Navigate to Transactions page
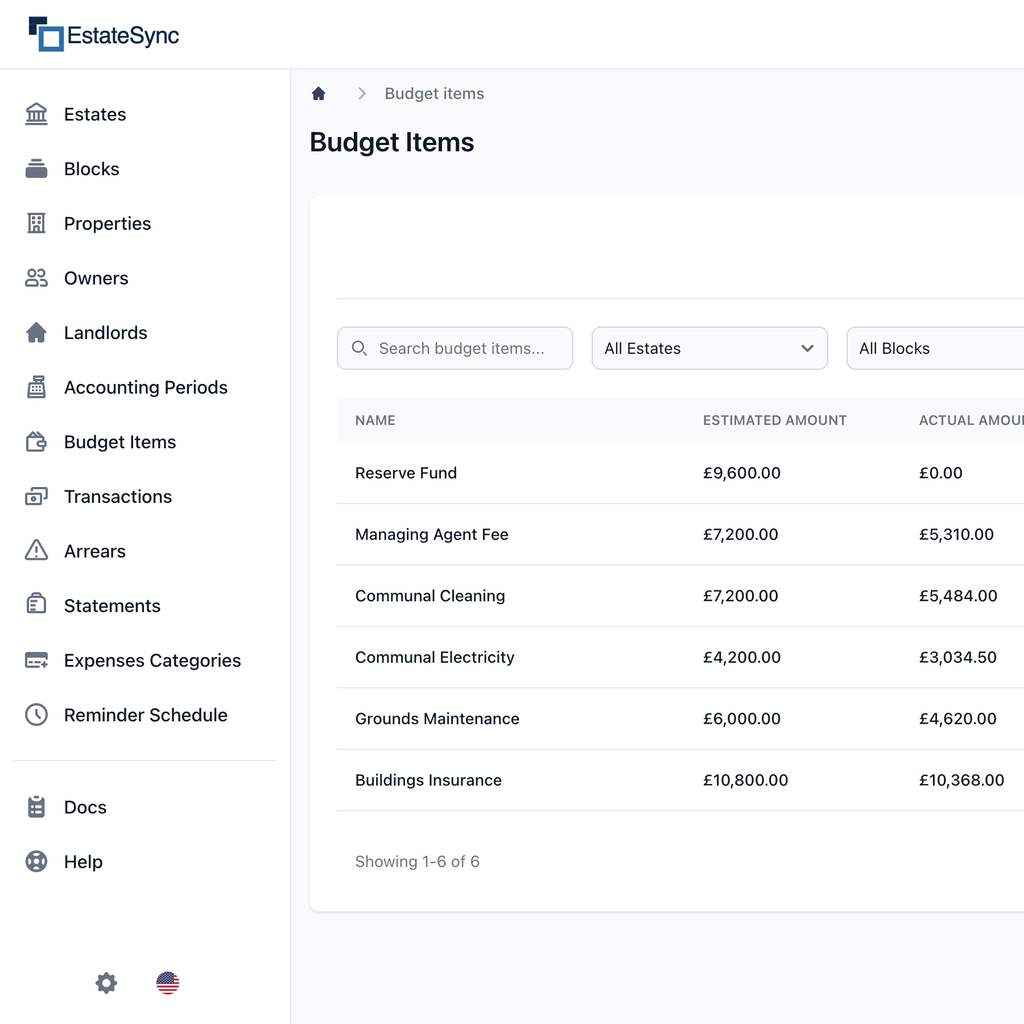 point(118,497)
